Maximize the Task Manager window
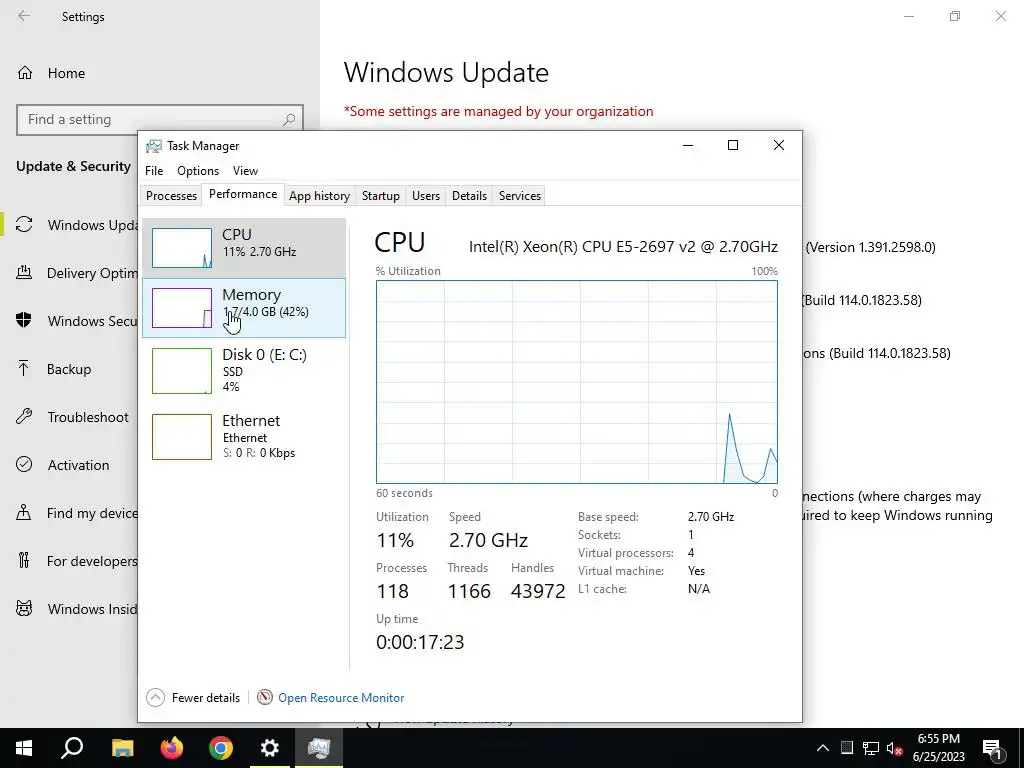Screen dimensions: 1024x768 tap(733, 145)
